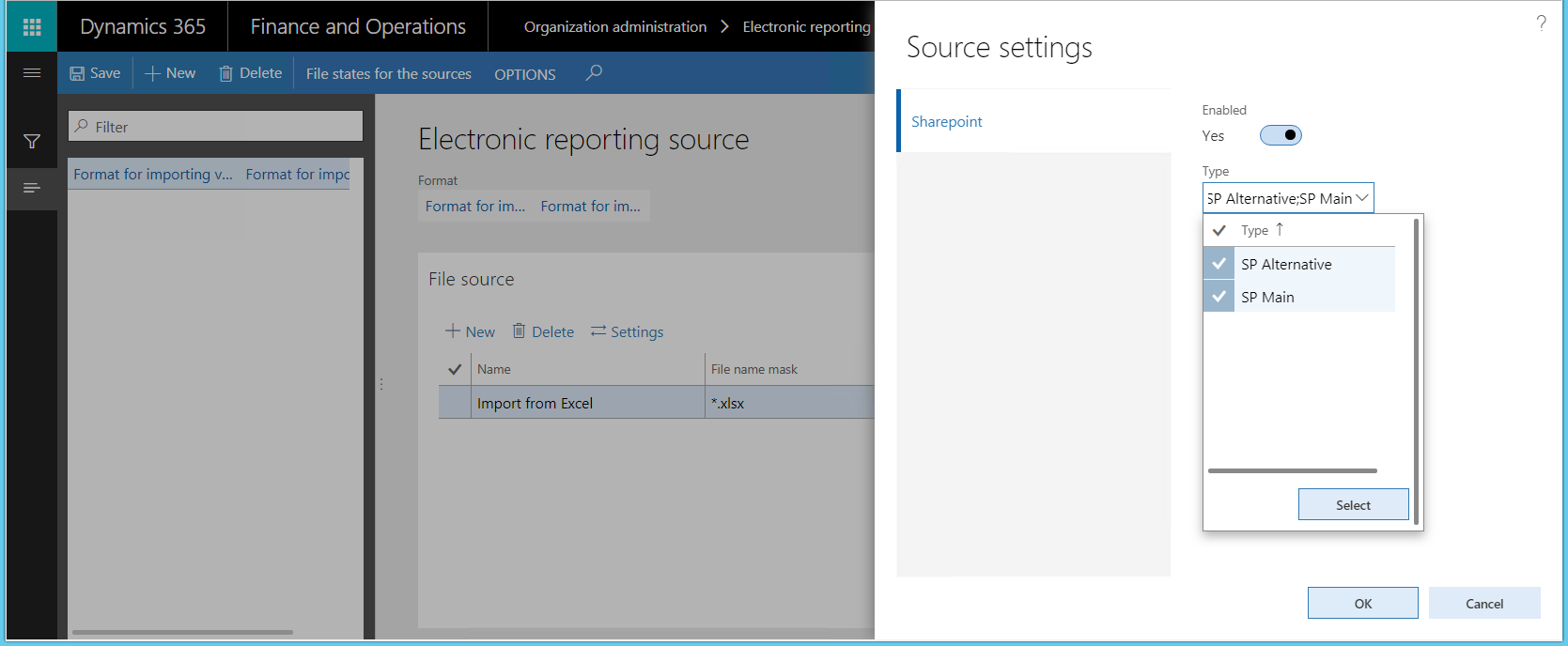Click the row selector of Import from Excel
This screenshot has height=646, width=1568.
point(455,403)
